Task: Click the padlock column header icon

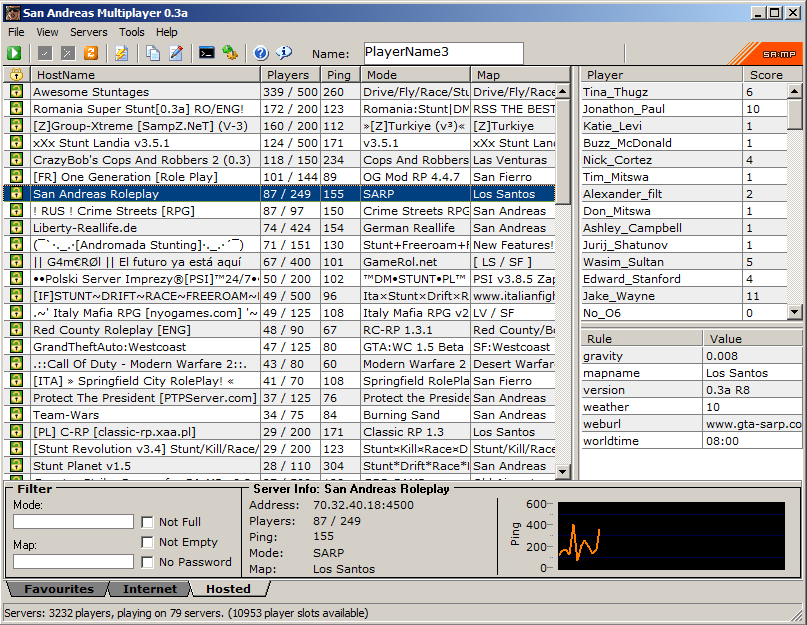Action: click(16, 75)
